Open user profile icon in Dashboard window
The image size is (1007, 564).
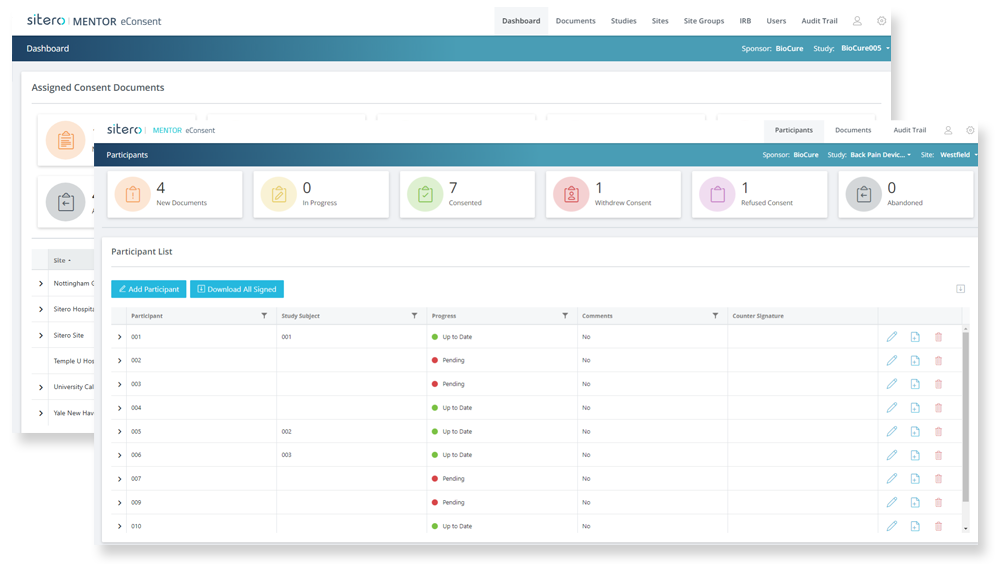coord(857,21)
